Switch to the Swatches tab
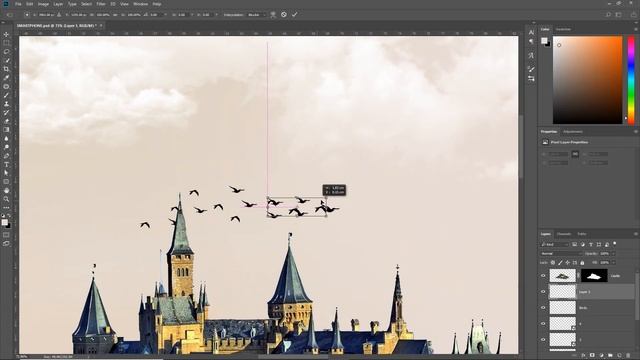Screen dimensions: 640x360 (x=563, y=29)
